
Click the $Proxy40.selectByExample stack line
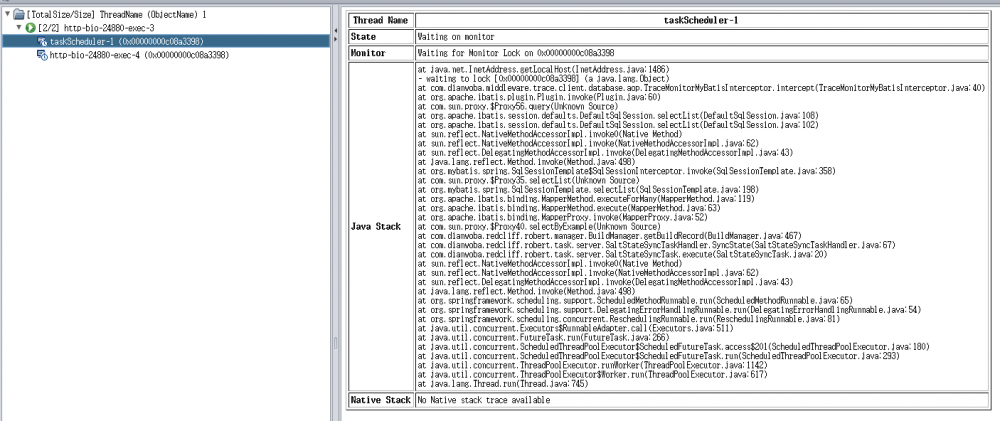[x=538, y=226]
